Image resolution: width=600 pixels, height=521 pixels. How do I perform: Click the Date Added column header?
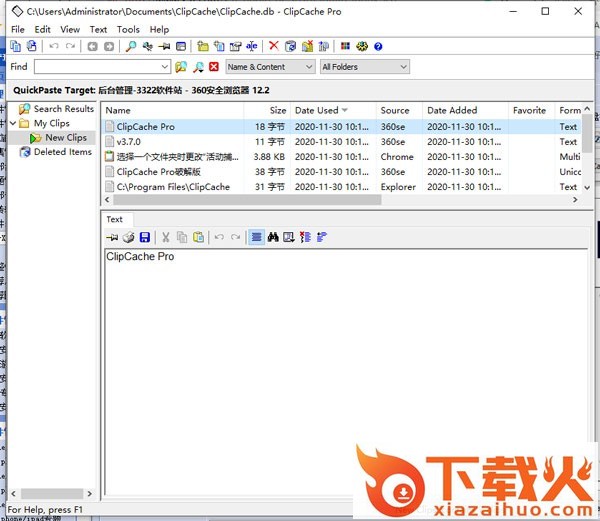[x=465, y=111]
